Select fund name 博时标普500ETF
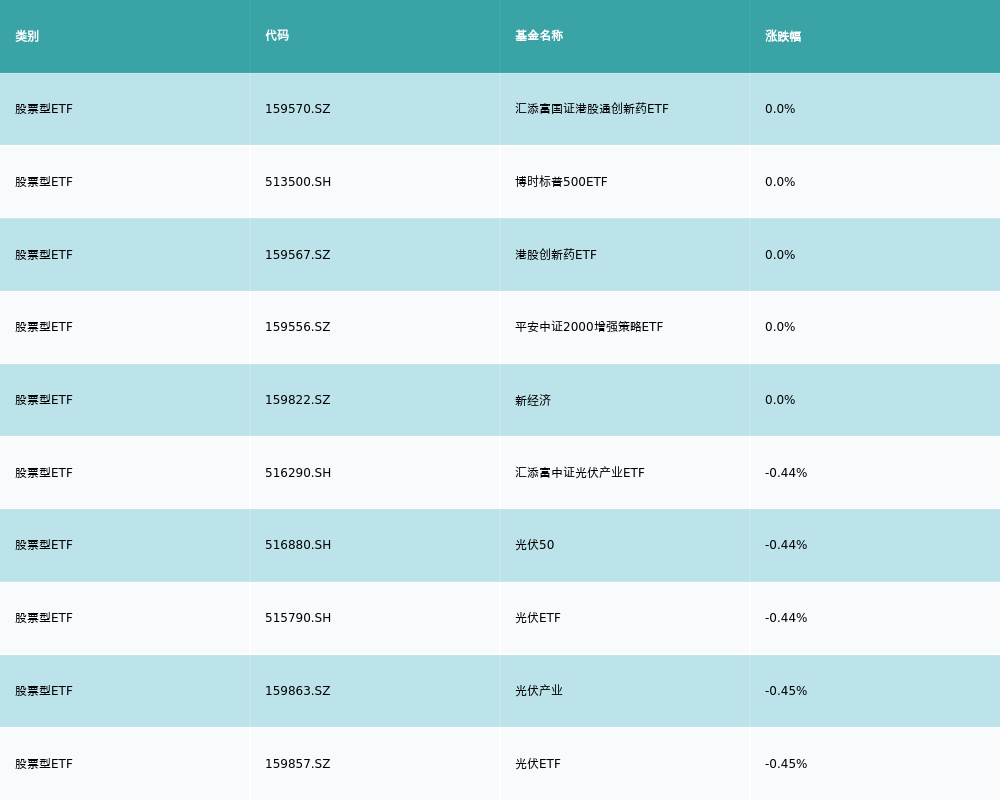The height and width of the screenshot is (800, 1000). [x=561, y=182]
